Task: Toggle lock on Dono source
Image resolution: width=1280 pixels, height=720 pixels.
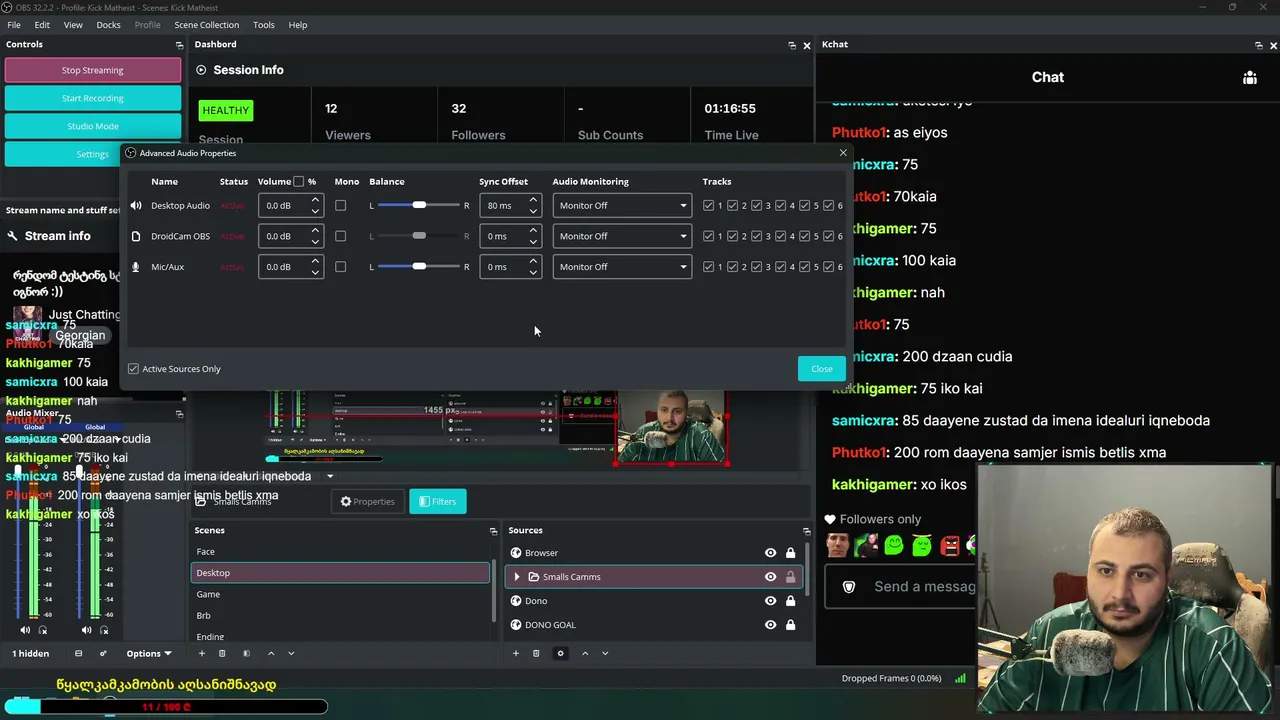Action: tap(790, 601)
